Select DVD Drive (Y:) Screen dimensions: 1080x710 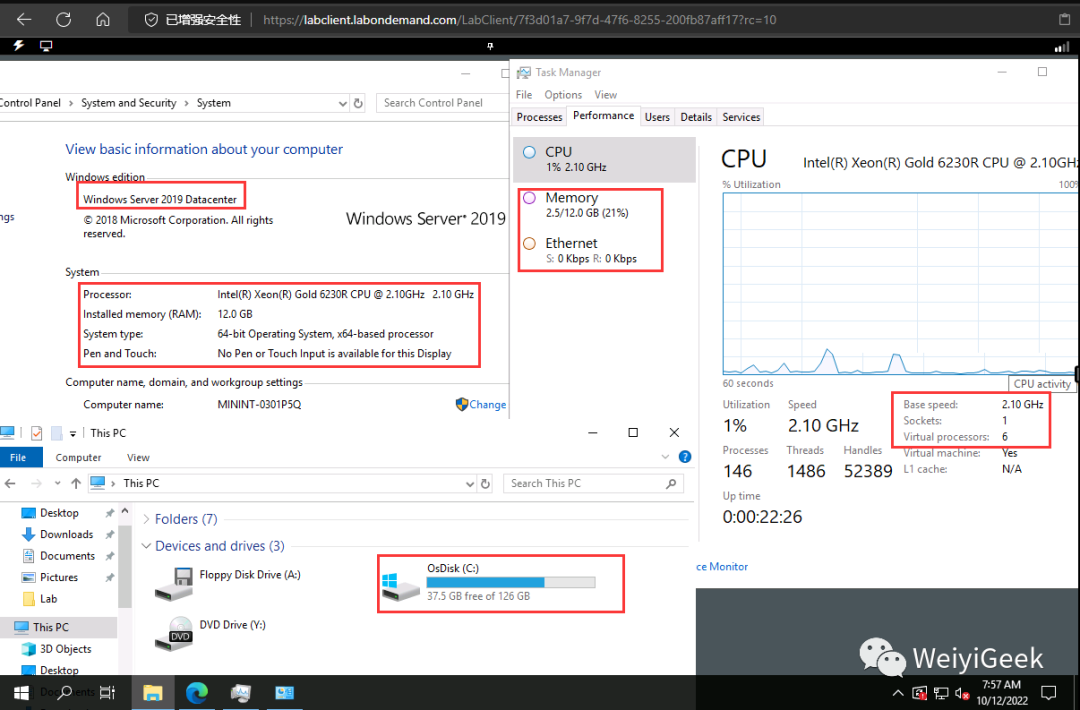pyautogui.click(x=211, y=634)
